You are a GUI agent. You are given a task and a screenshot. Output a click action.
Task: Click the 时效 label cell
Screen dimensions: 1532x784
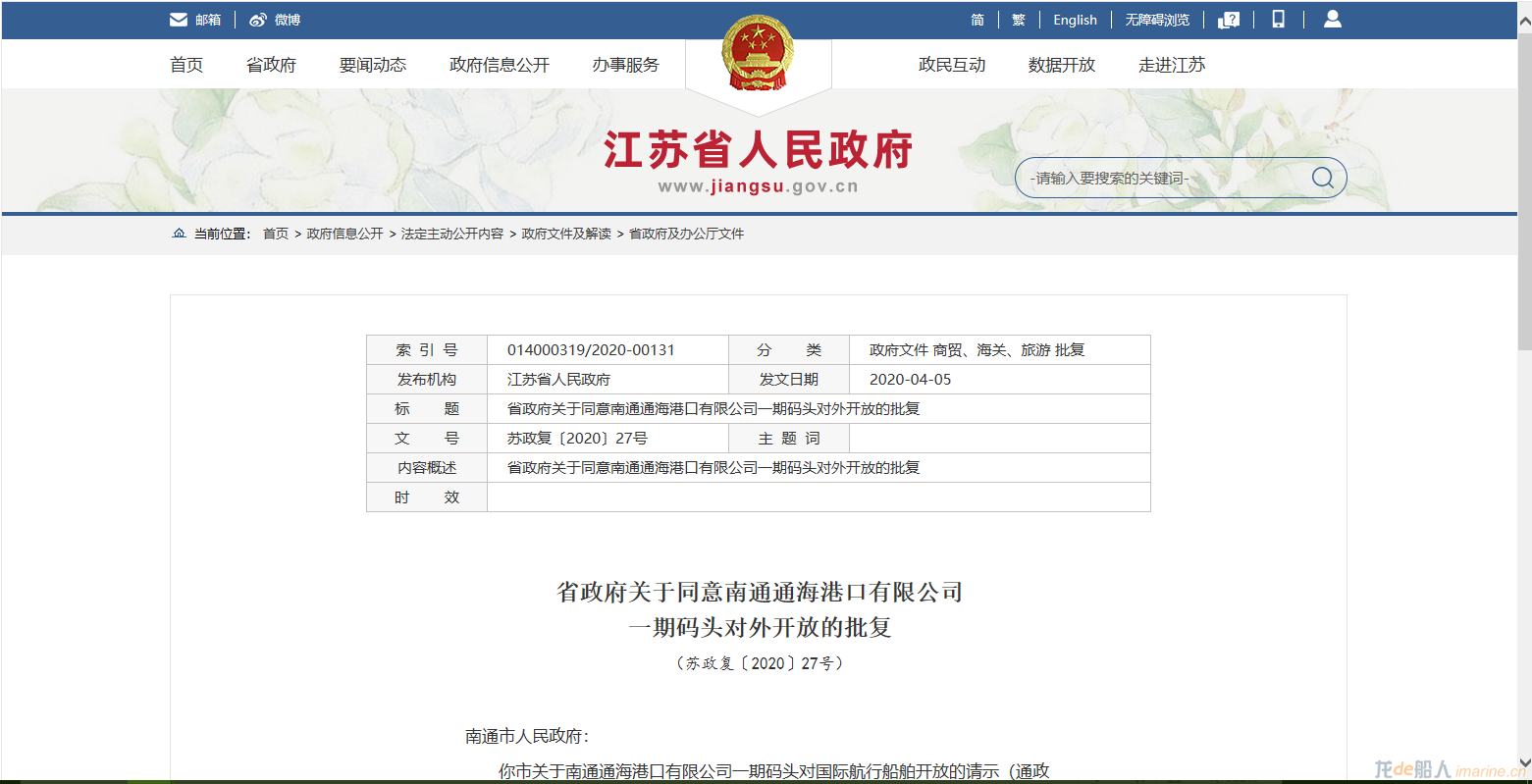click(427, 497)
